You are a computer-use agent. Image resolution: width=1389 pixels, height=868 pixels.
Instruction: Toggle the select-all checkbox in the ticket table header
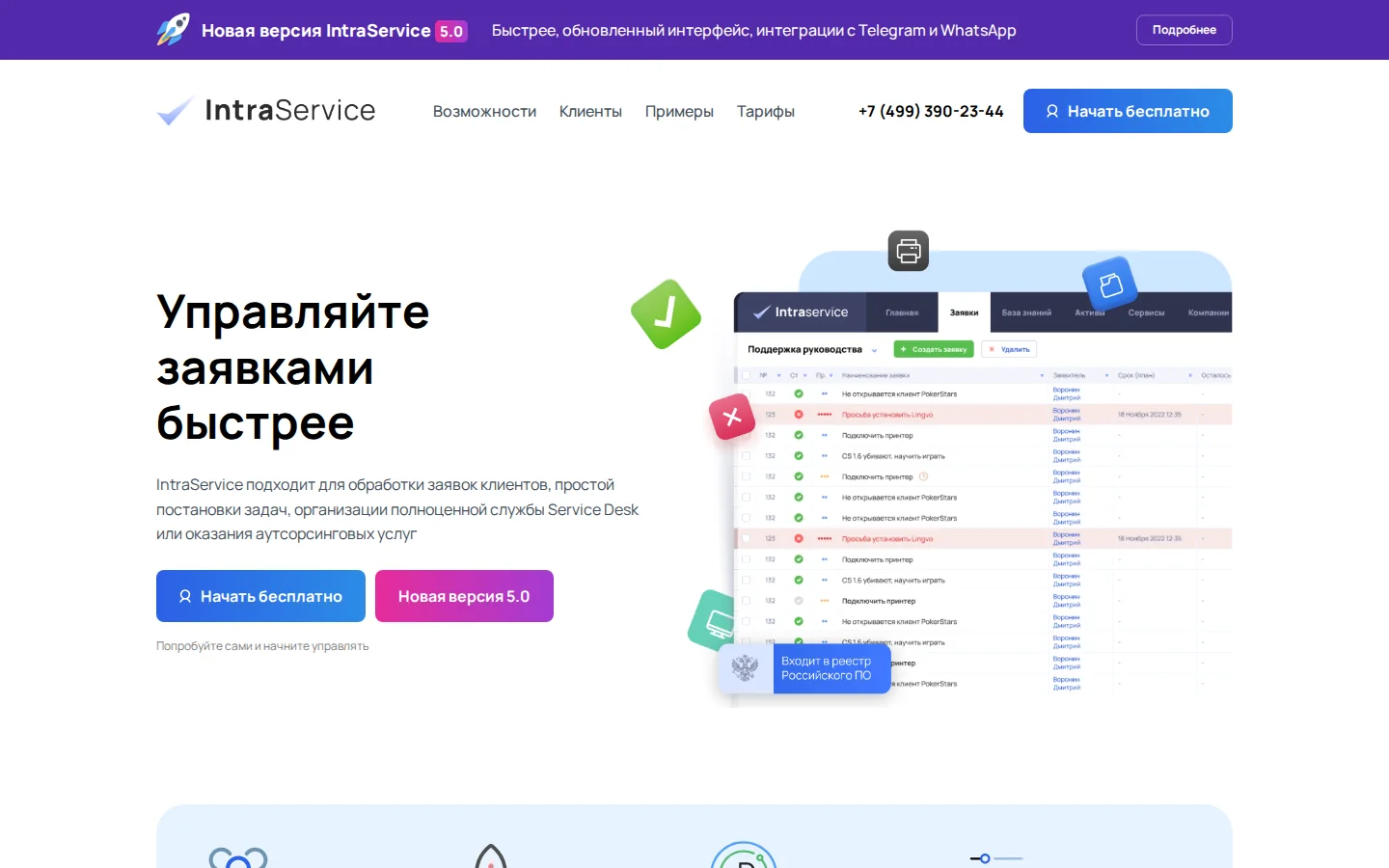coord(746,375)
